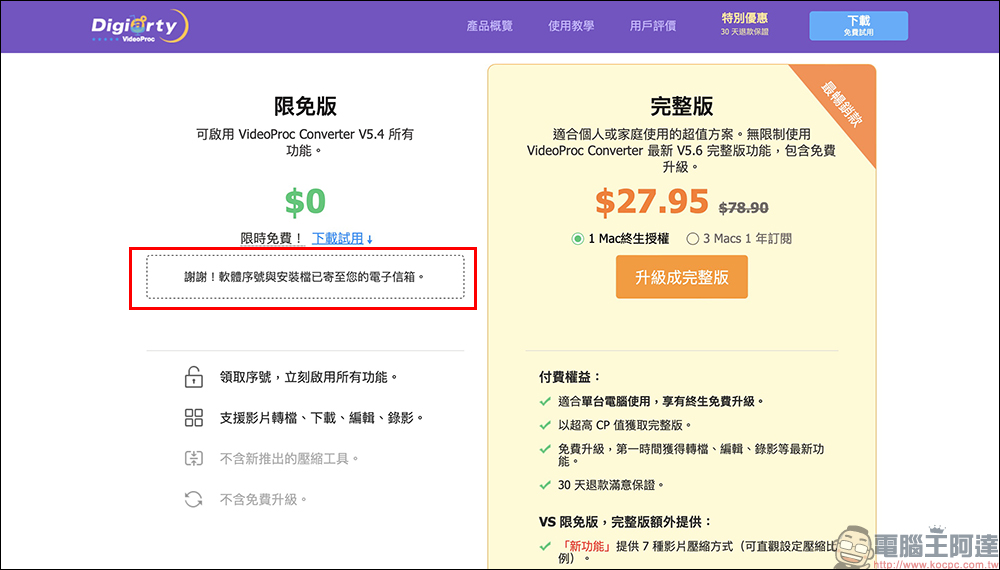Screen dimensions: 1000x570
Task: Select the 1 Mac終生授權 radio option
Action: click(577, 239)
